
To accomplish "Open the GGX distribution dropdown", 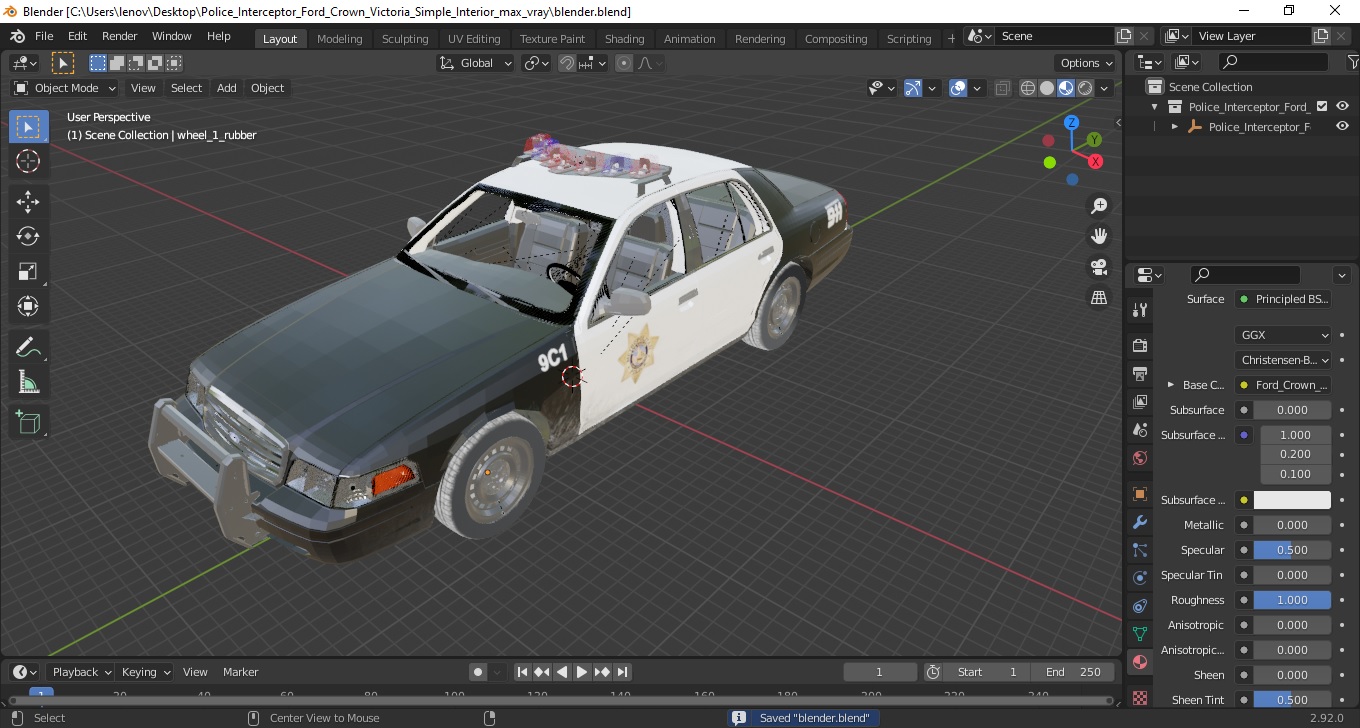I will click(x=1284, y=335).
